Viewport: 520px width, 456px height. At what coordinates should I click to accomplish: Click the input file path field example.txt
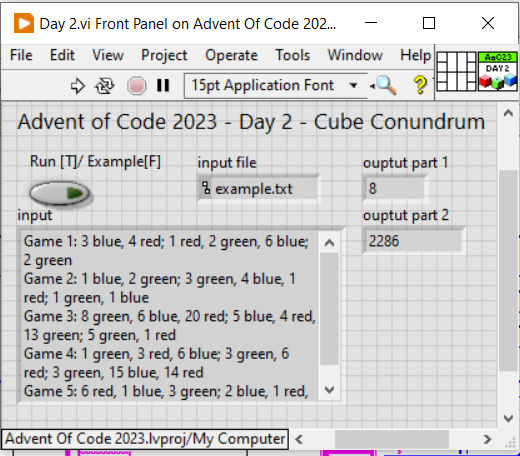(259, 189)
